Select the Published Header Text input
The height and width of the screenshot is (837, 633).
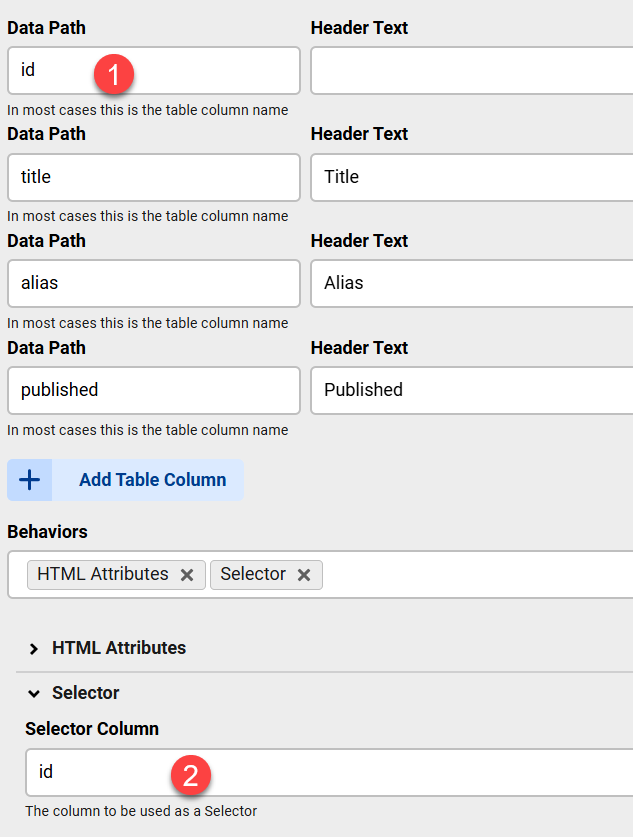coord(470,390)
